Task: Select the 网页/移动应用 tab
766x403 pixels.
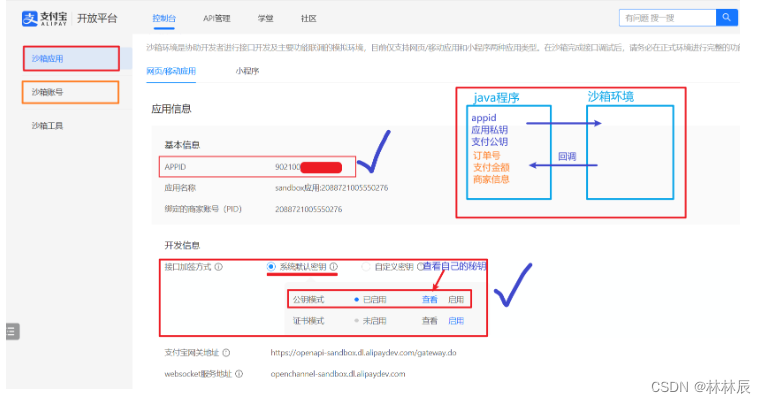Action: (171, 71)
